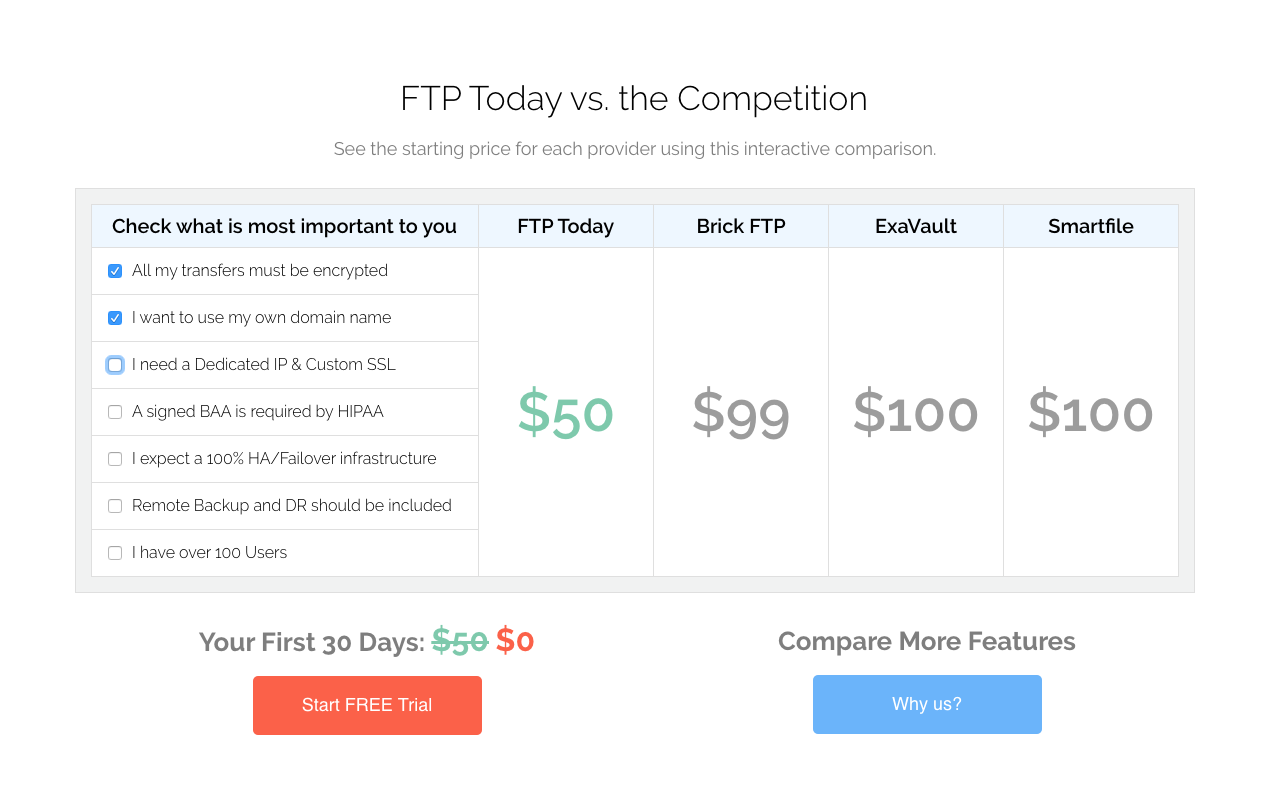1274x812 pixels.
Task: Check the Dedicated IP & Custom SSL box
Action: [115, 365]
